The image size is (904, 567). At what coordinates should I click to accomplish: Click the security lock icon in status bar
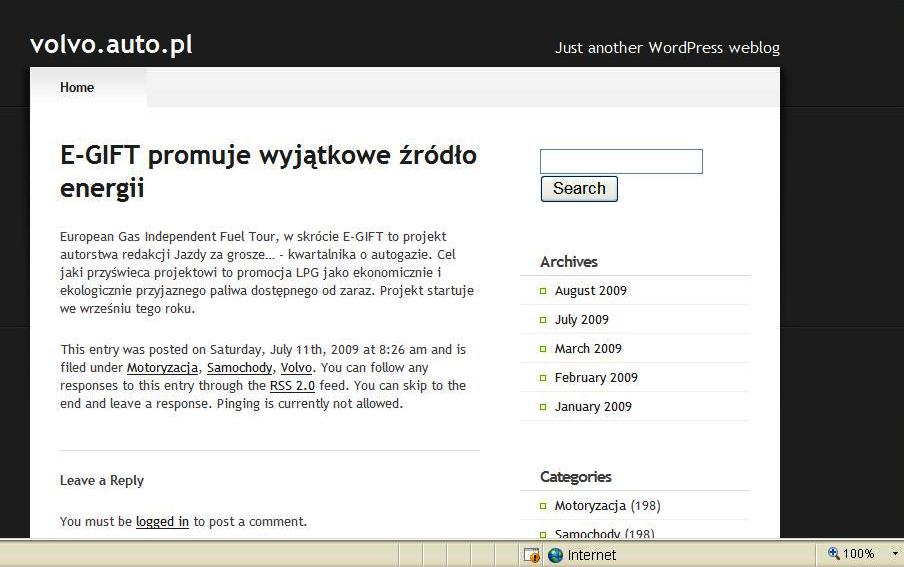coord(532,555)
